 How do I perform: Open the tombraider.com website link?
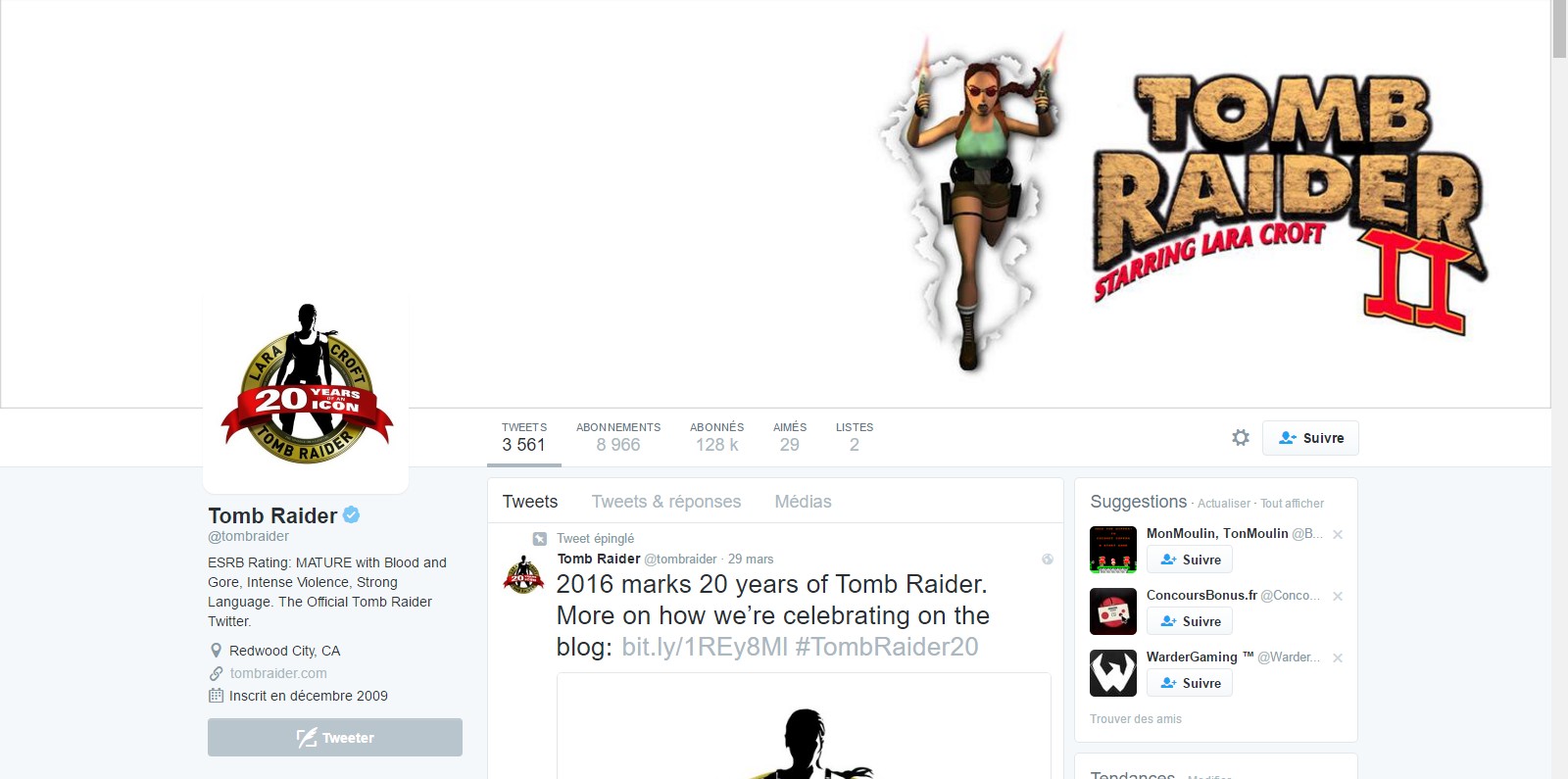(278, 673)
